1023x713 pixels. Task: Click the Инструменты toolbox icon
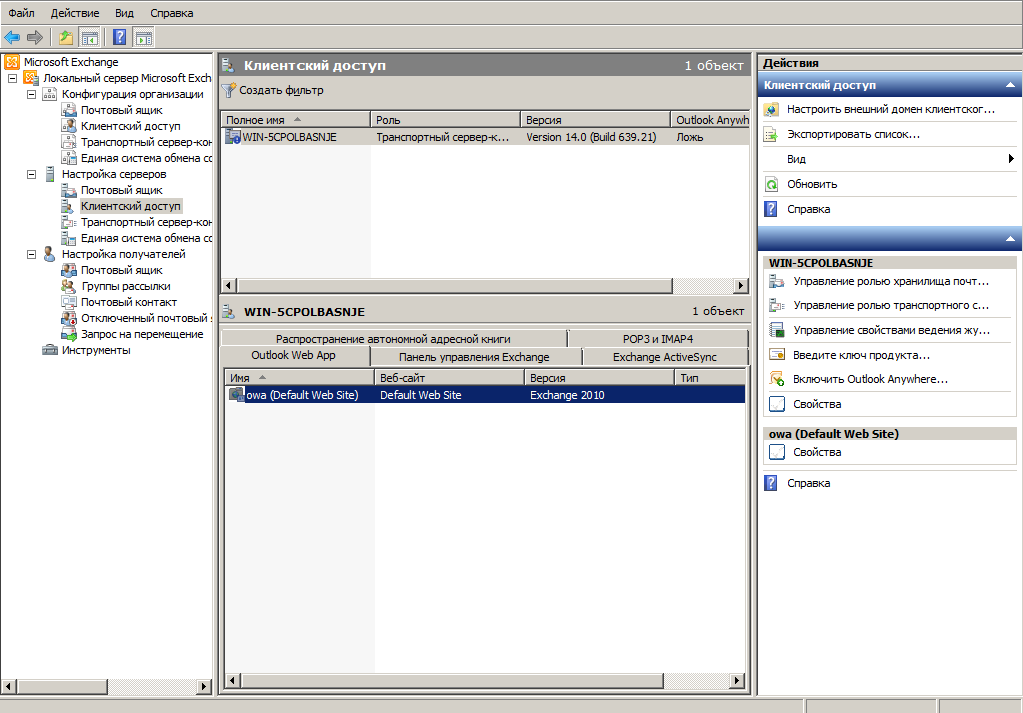click(50, 350)
